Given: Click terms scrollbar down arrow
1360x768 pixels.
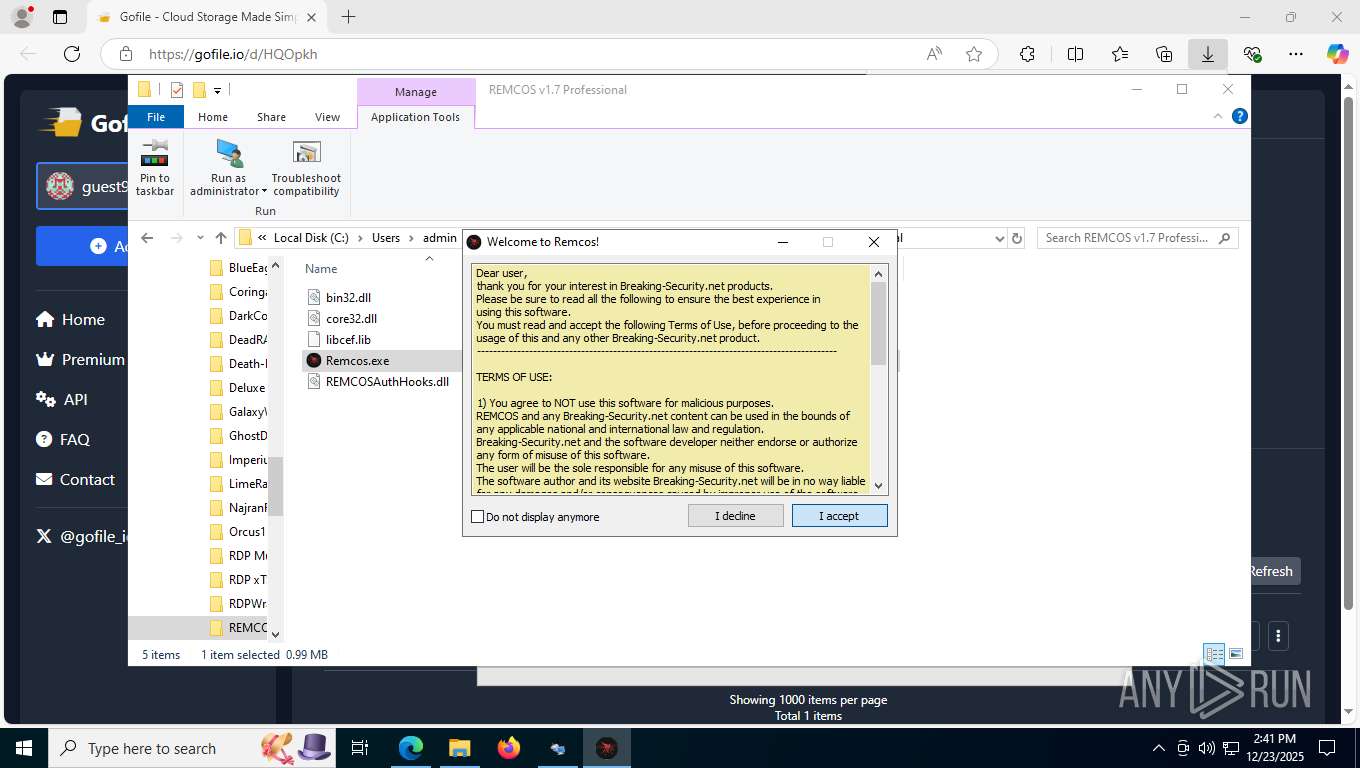Looking at the screenshot, I should click(x=879, y=486).
